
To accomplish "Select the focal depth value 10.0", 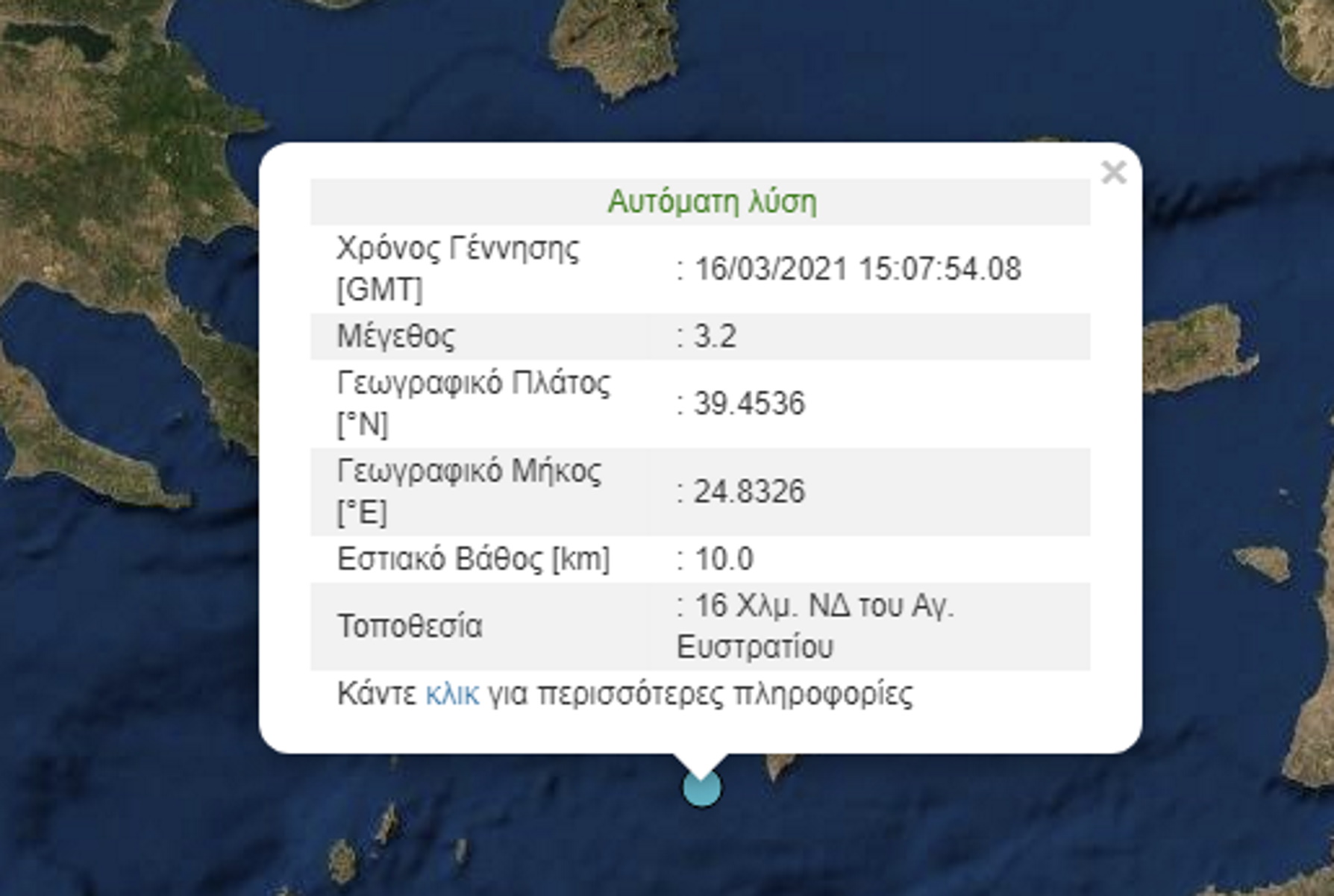I will 724,559.
